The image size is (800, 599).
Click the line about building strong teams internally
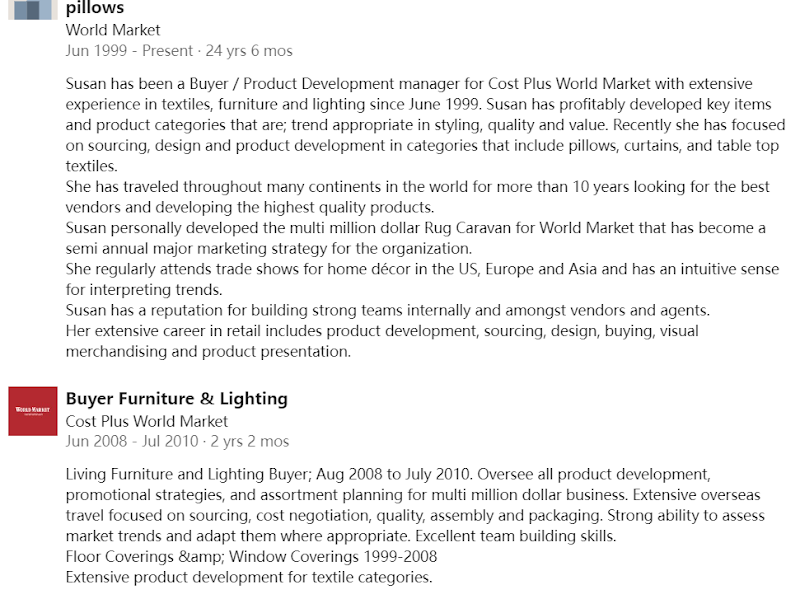(x=388, y=310)
